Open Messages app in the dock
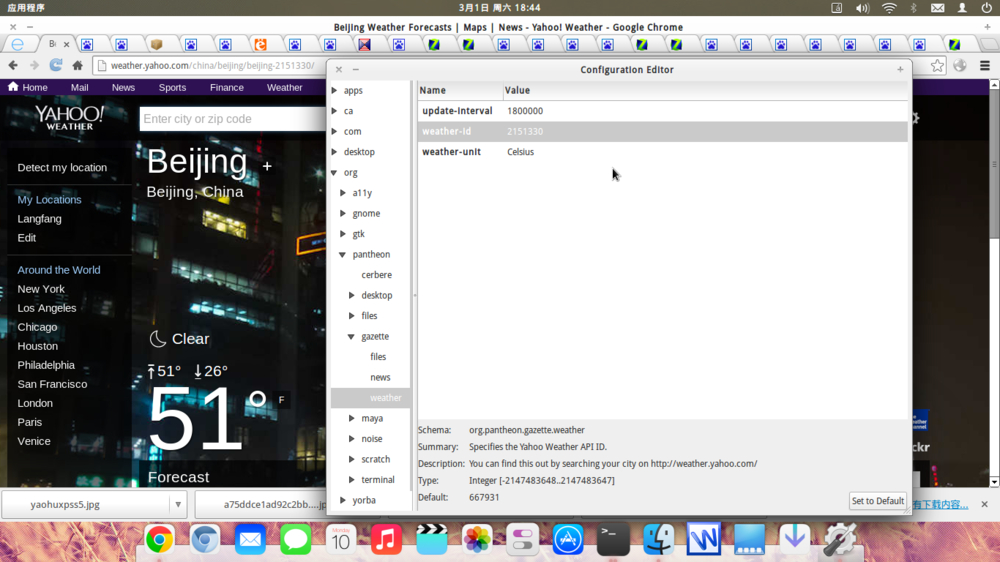1000x562 pixels. pos(295,540)
